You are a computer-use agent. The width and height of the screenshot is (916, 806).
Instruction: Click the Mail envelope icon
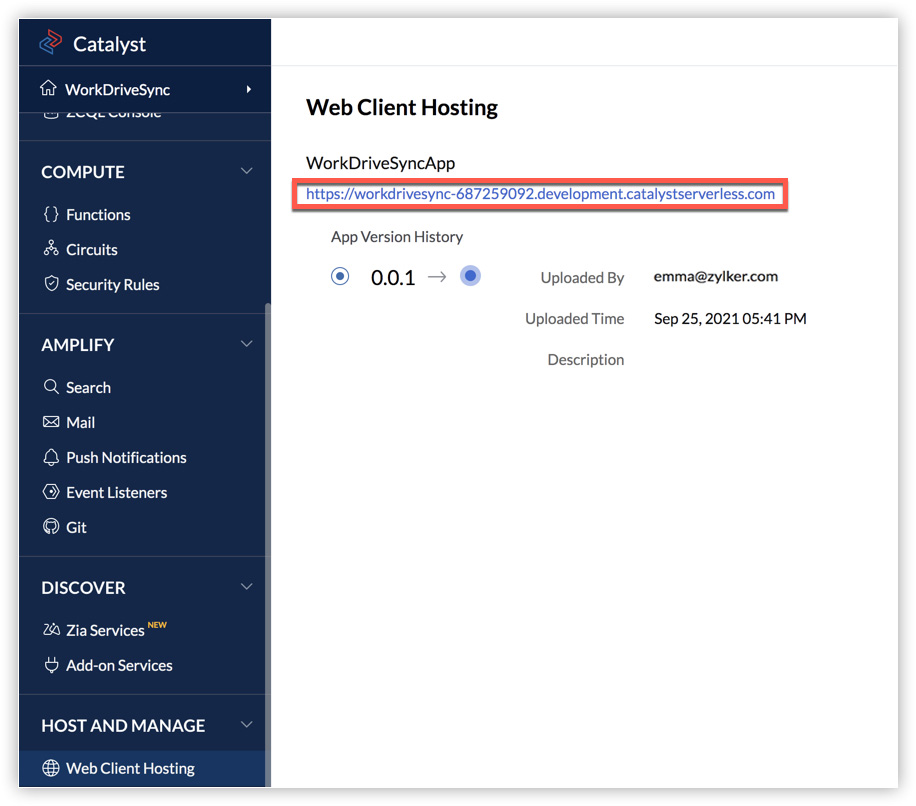(x=51, y=422)
